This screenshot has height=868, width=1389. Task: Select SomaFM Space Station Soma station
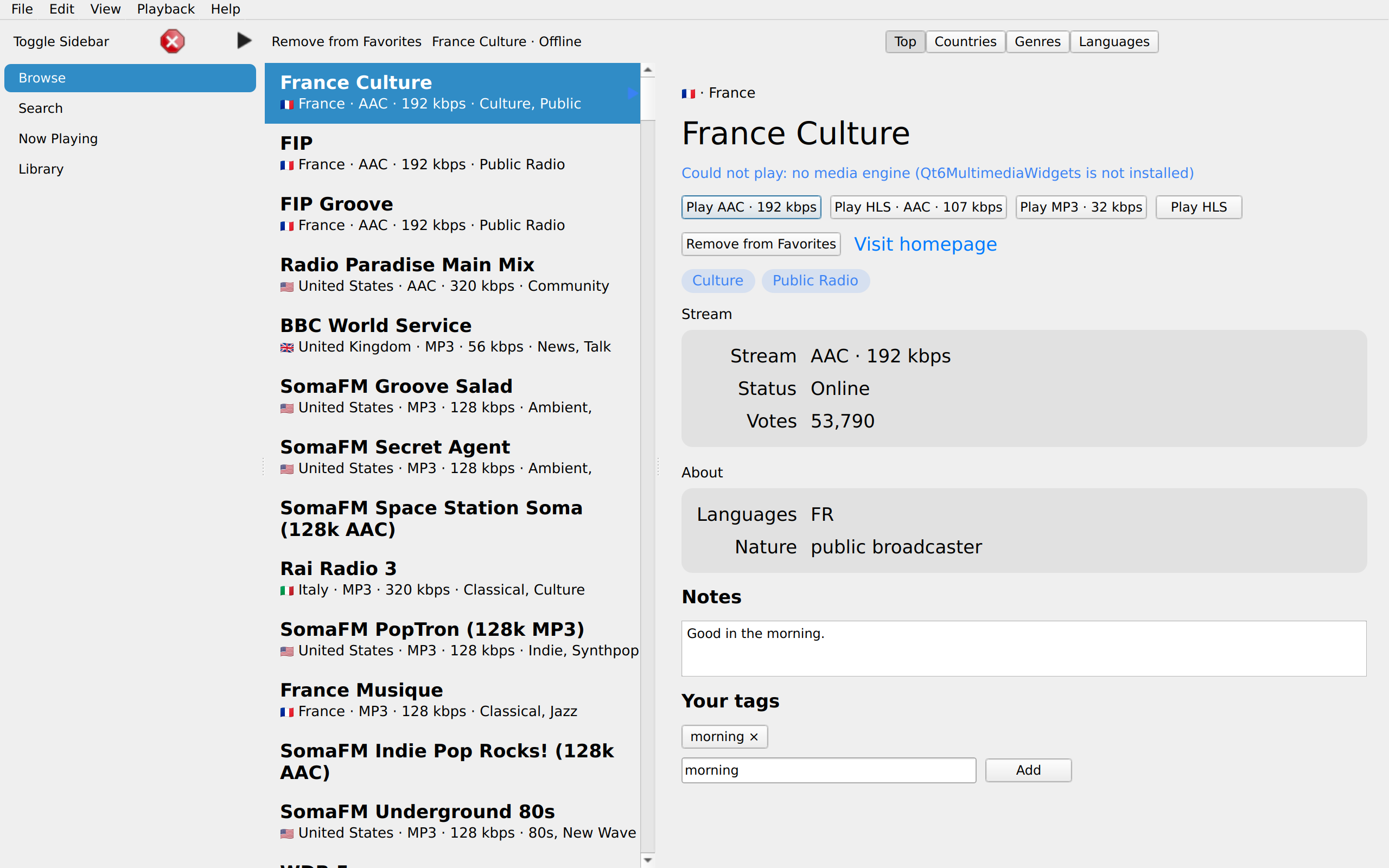(452, 519)
